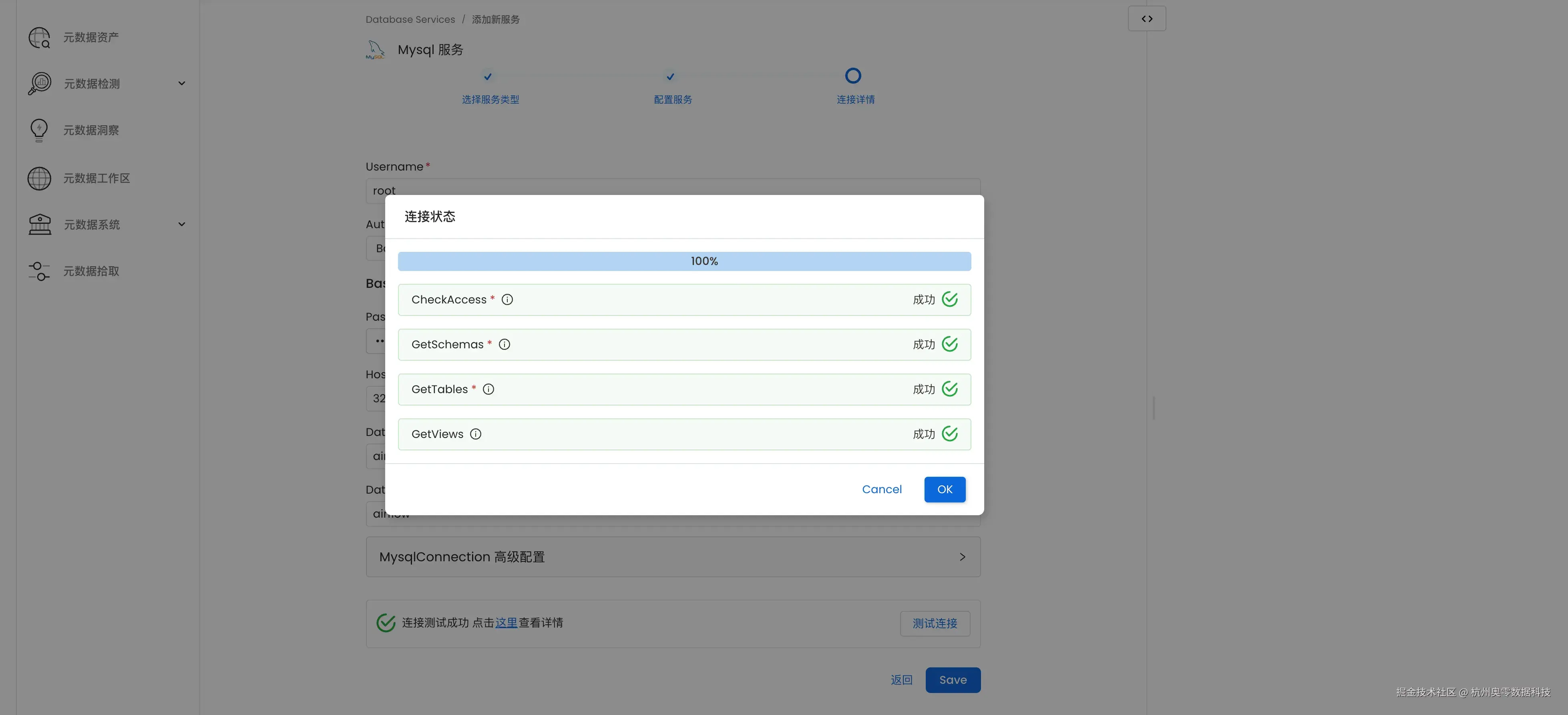Open the Database Services breadcrumb link

click(x=410, y=20)
